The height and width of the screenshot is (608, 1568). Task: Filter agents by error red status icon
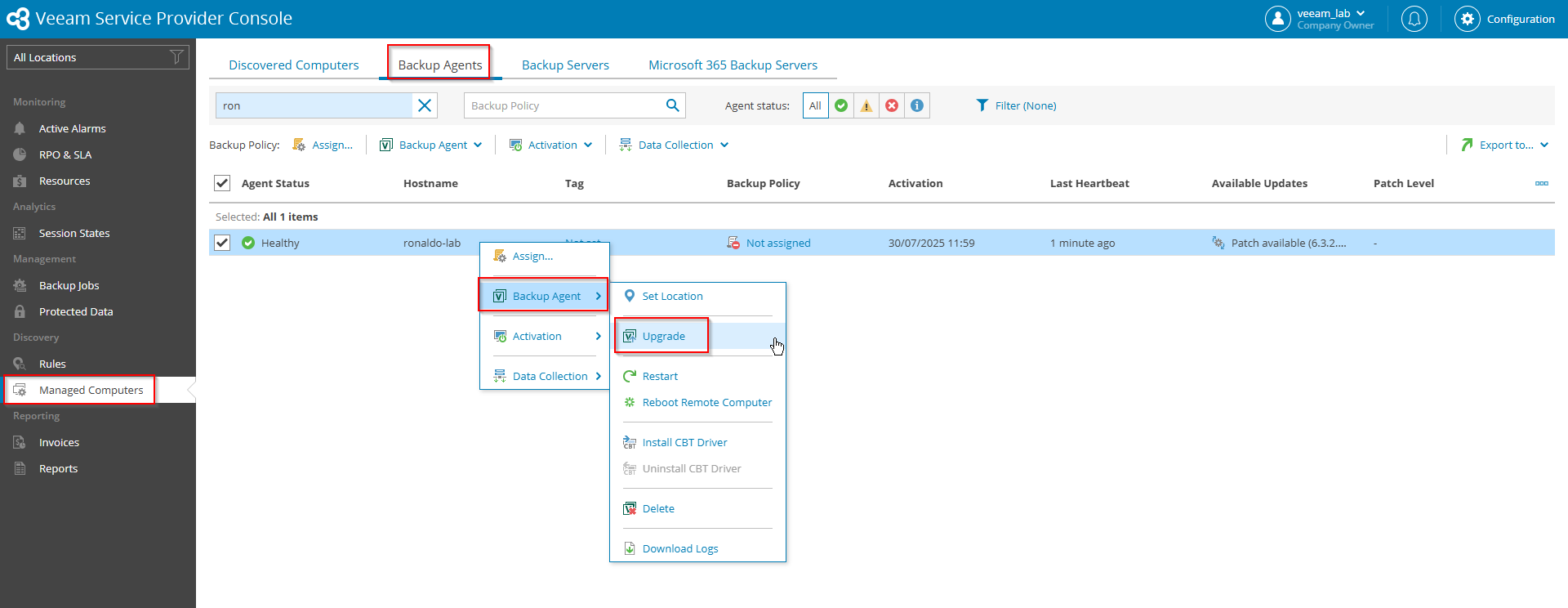tap(892, 105)
